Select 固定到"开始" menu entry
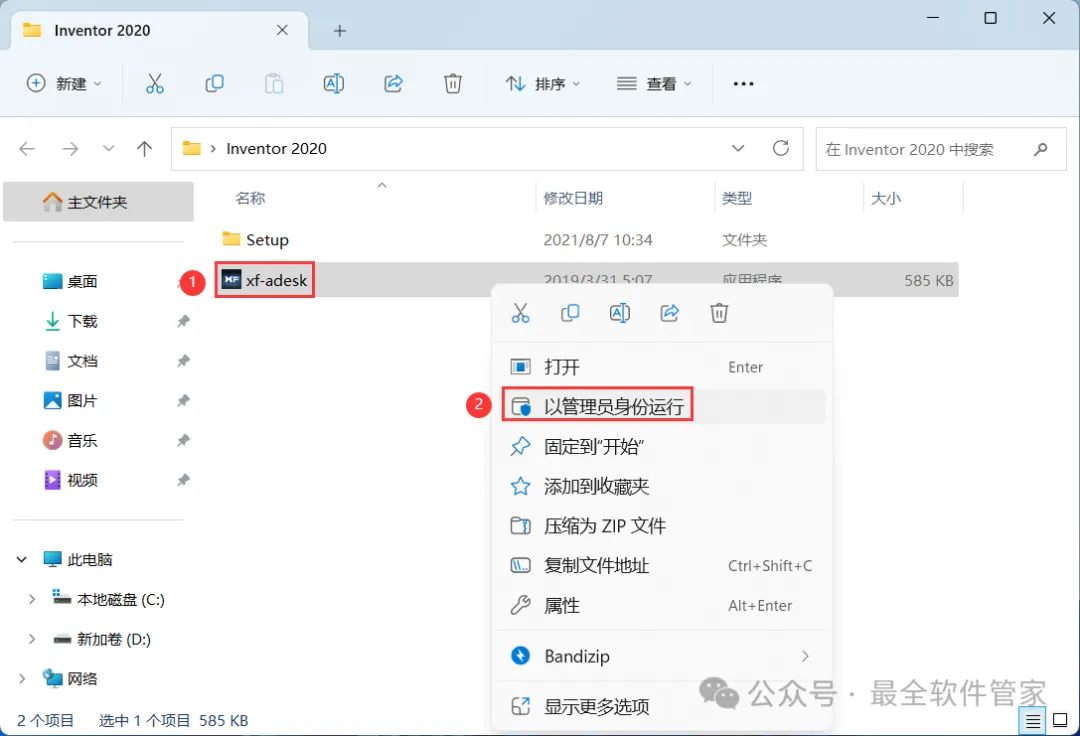1080x736 pixels. tap(663, 447)
